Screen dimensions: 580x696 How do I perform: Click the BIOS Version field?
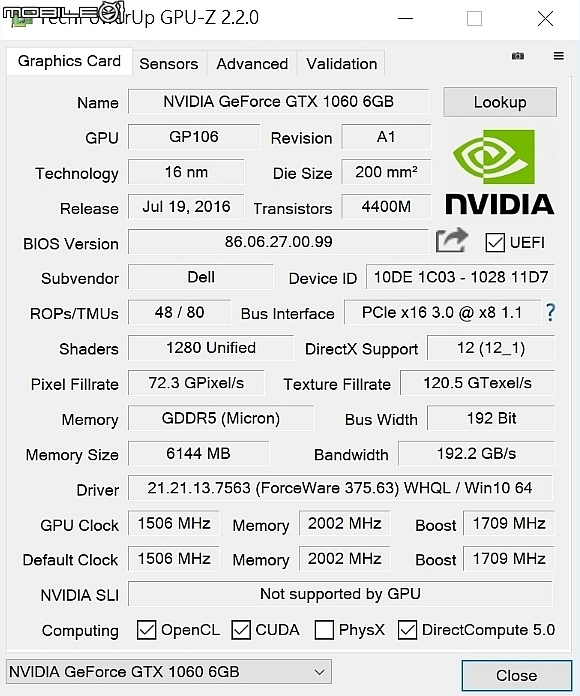coord(278,242)
